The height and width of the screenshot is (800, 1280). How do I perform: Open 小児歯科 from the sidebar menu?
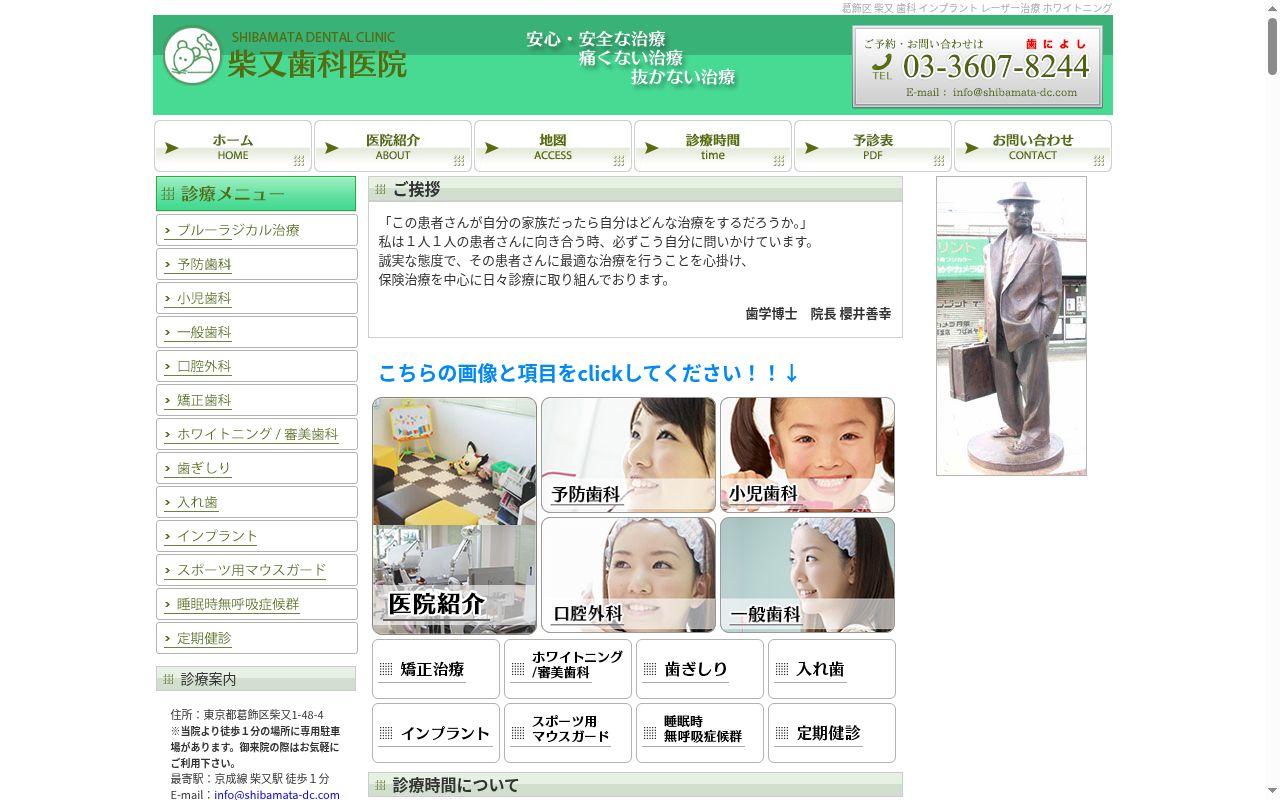pyautogui.click(x=257, y=298)
